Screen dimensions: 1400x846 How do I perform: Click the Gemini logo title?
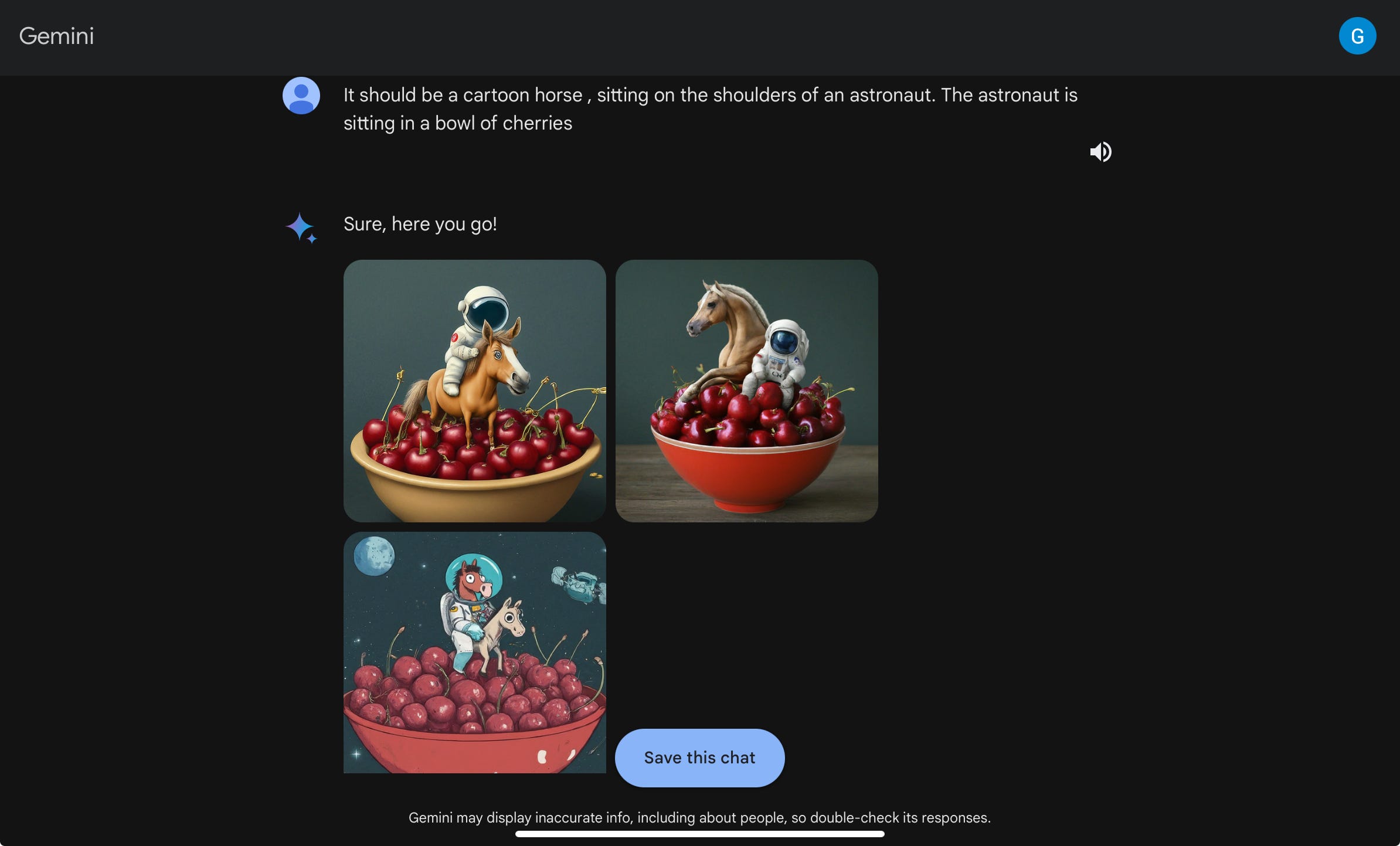pyautogui.click(x=56, y=36)
